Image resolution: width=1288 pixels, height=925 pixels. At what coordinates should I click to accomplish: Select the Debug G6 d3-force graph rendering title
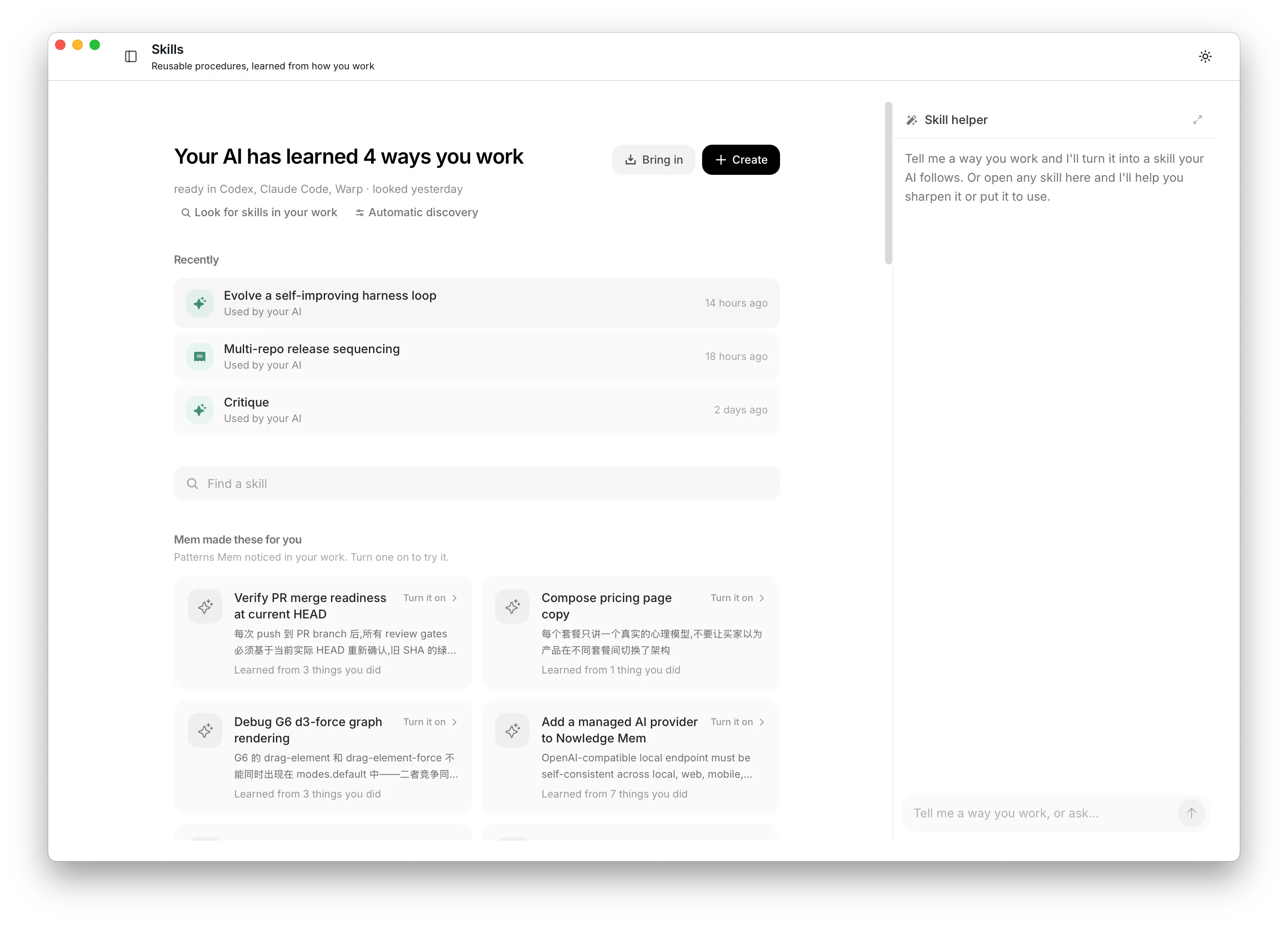pyautogui.click(x=308, y=729)
